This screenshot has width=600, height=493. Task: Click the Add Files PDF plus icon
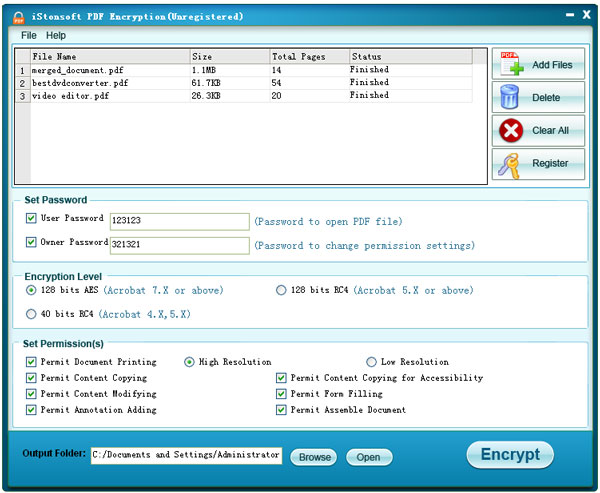[x=512, y=64]
